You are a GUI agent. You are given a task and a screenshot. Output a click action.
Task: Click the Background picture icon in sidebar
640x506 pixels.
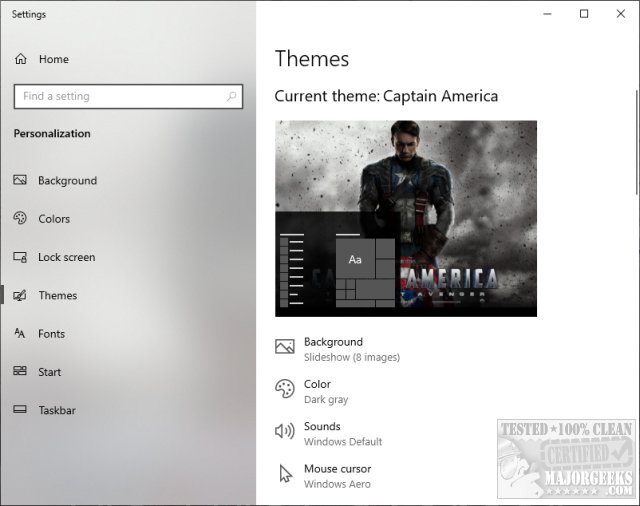(20, 180)
